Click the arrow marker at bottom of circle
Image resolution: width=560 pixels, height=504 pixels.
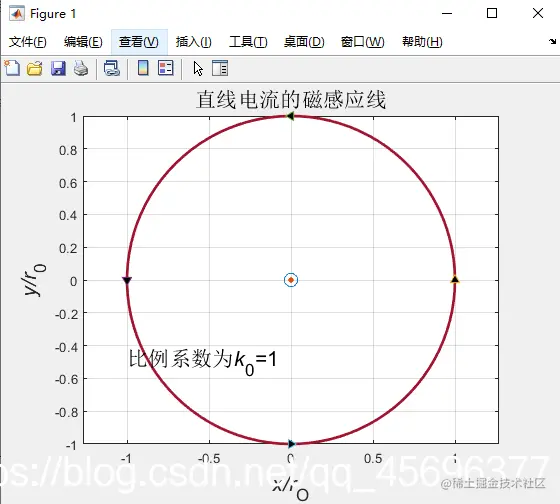click(292, 444)
